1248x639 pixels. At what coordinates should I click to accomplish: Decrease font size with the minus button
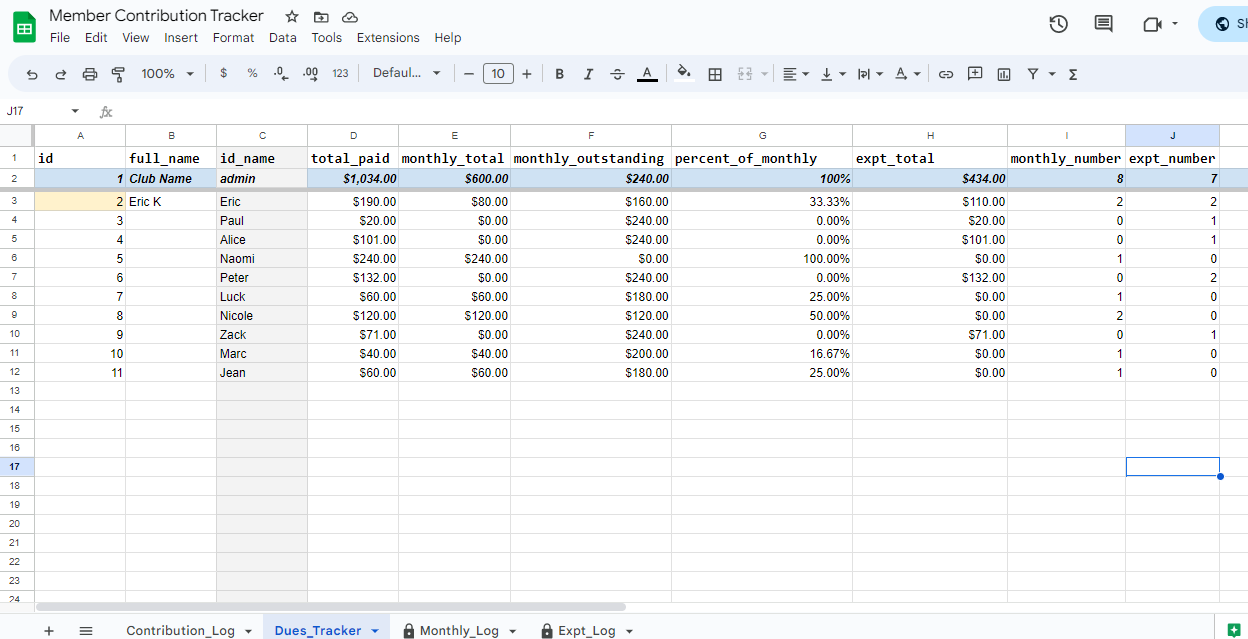click(468, 74)
